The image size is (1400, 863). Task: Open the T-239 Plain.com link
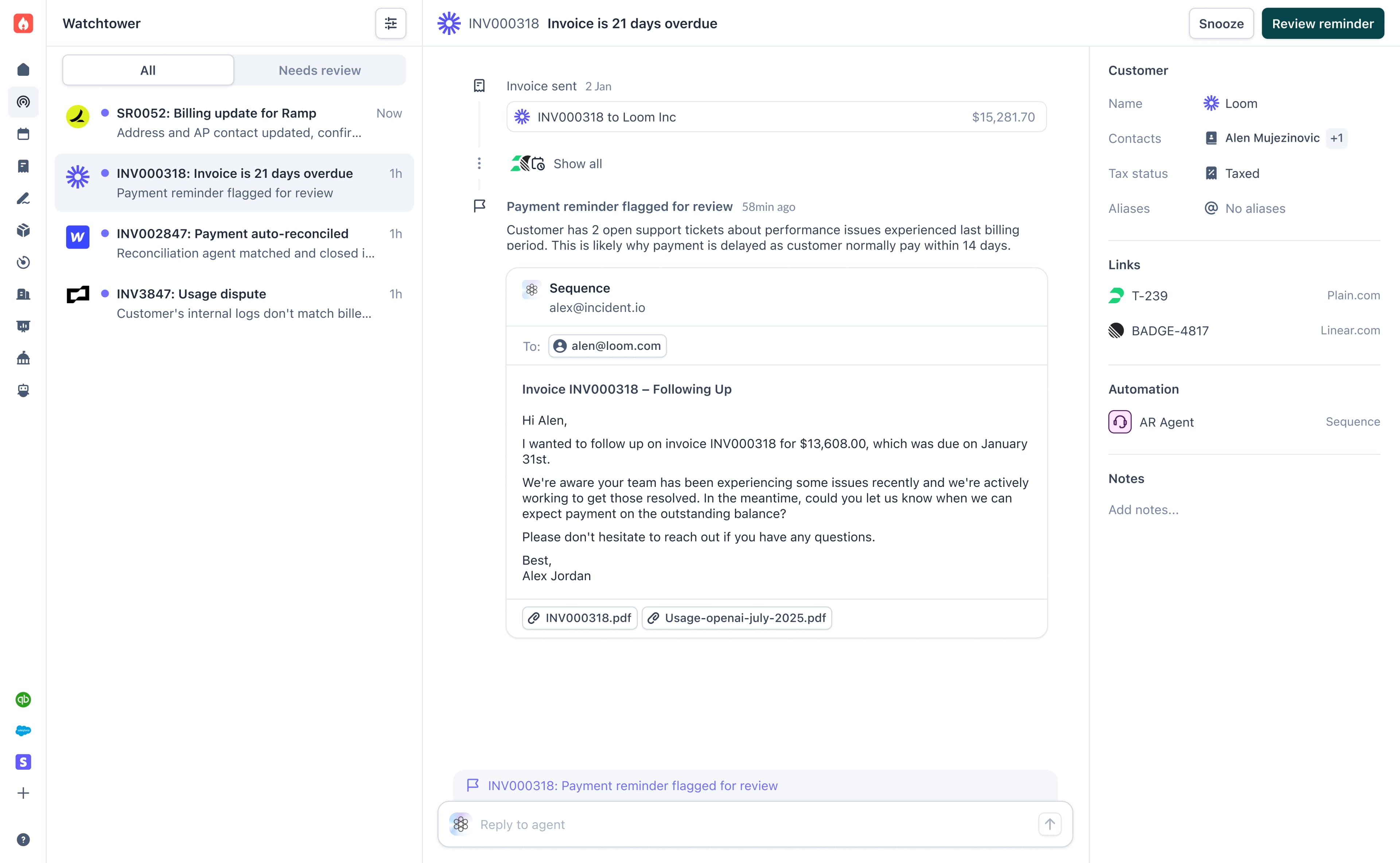click(1149, 296)
